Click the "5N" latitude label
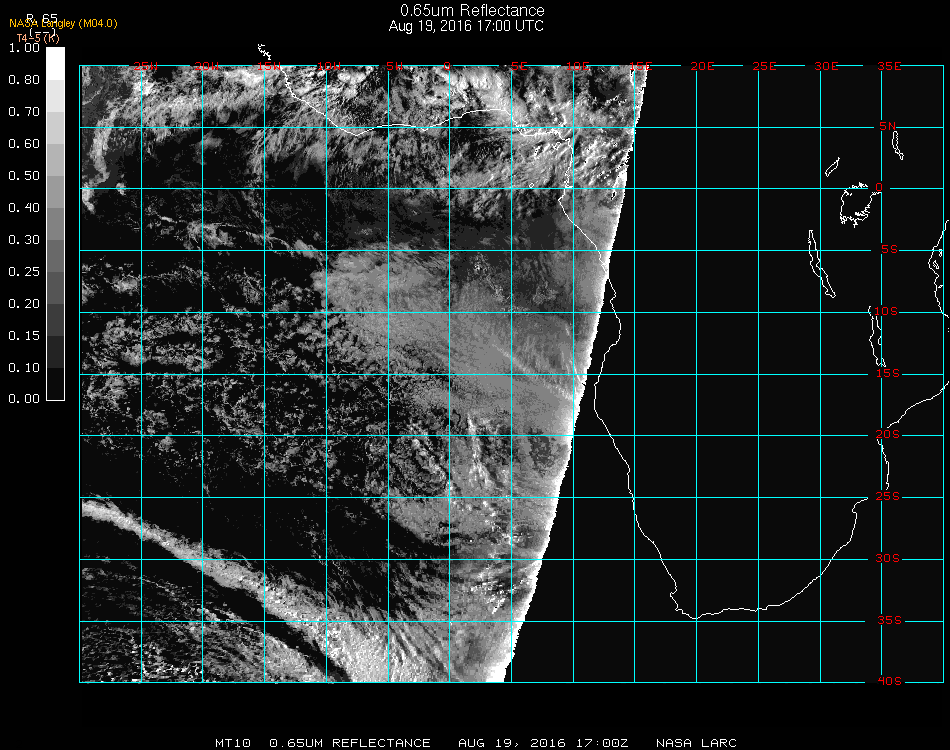Image resolution: width=950 pixels, height=750 pixels. (888, 126)
